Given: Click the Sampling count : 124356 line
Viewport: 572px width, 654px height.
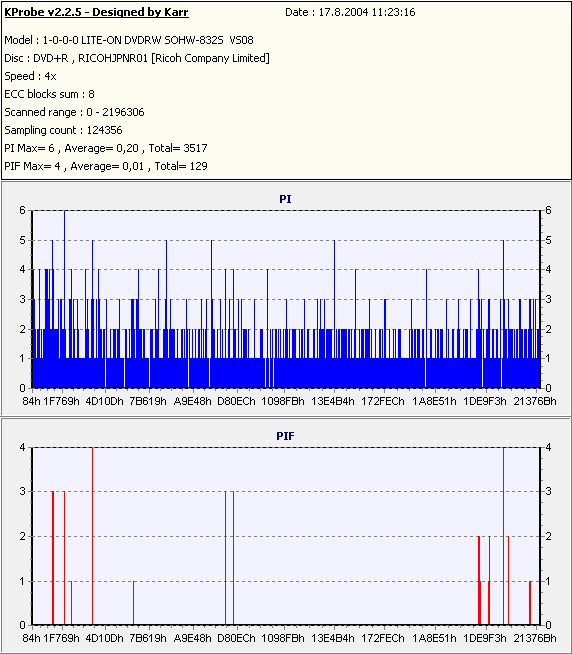Looking at the screenshot, I should (x=63, y=130).
